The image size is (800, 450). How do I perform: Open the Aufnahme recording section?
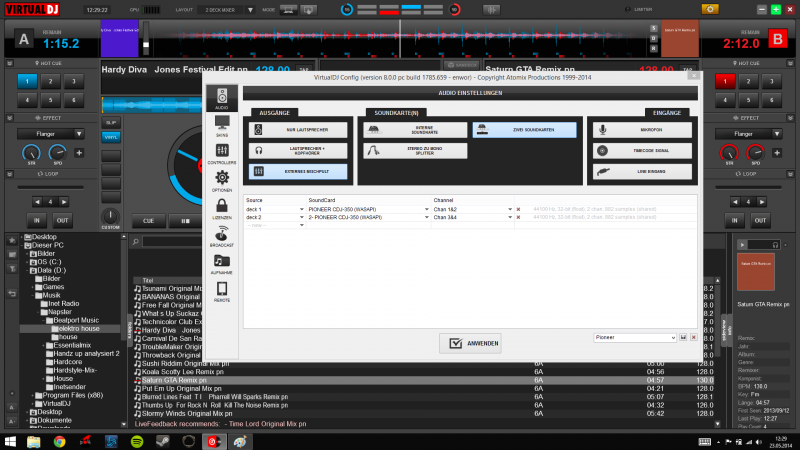point(221,264)
